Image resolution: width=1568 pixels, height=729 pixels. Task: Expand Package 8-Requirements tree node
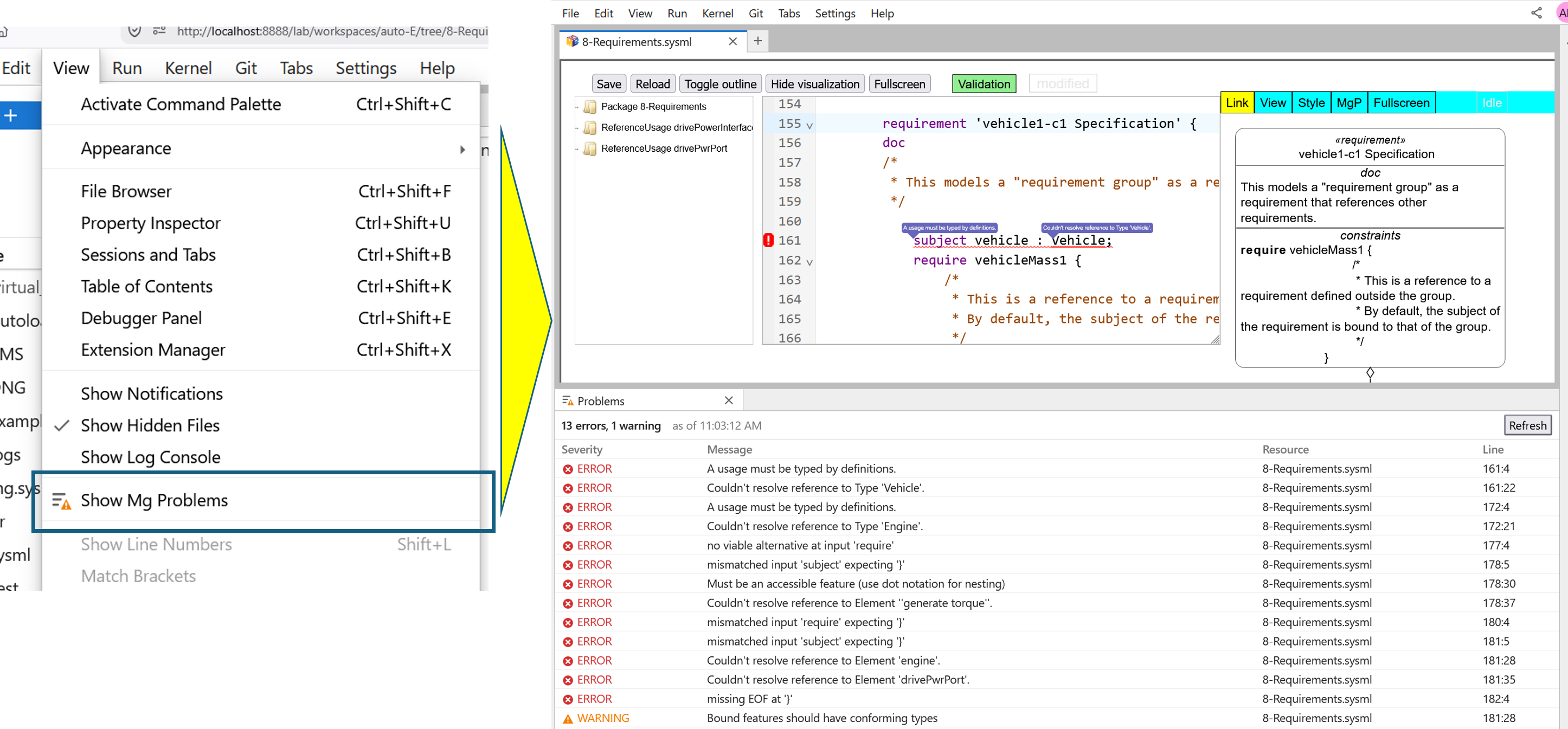[577, 107]
